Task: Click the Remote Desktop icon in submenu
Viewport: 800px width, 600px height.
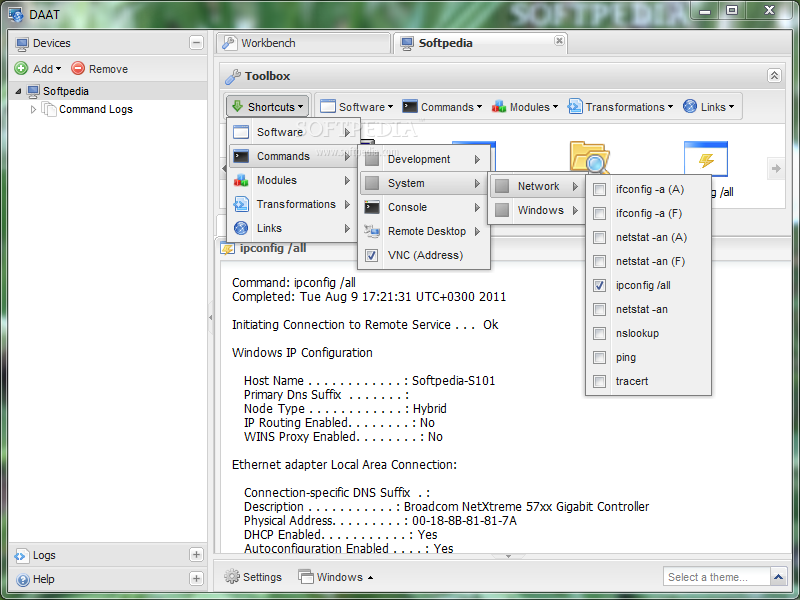Action: point(372,231)
